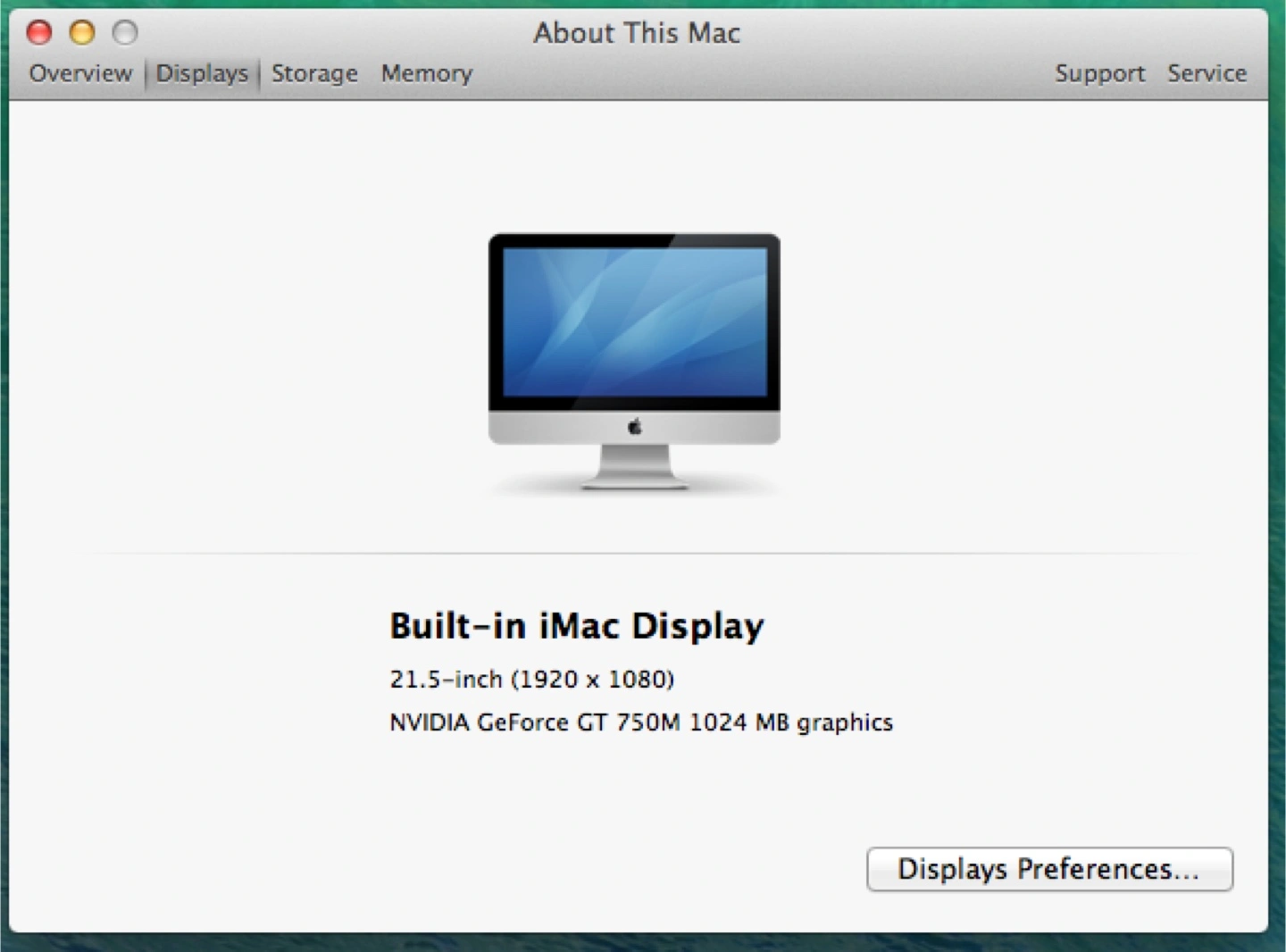Click the Displays Preferences button
The height and width of the screenshot is (952, 1286).
[x=1049, y=869]
